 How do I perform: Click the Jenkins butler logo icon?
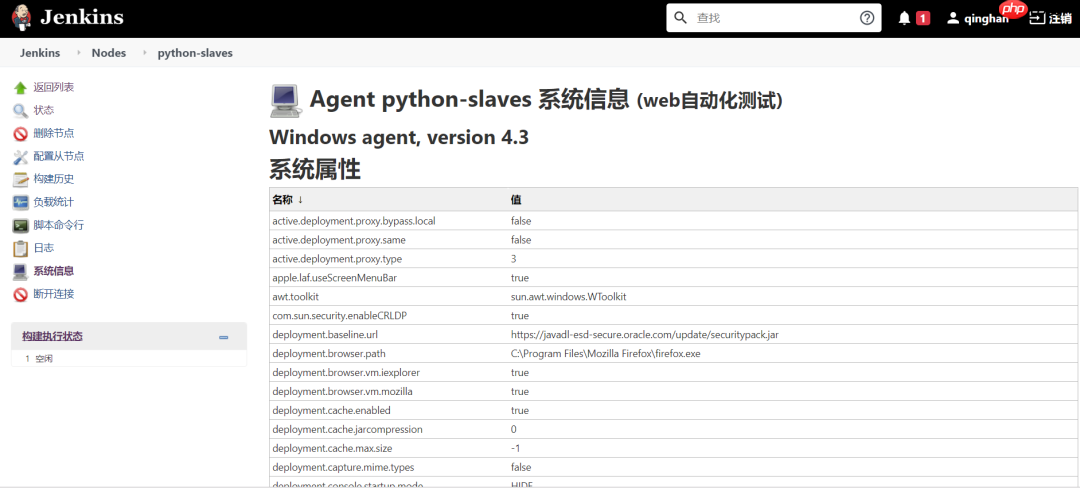pos(21,18)
